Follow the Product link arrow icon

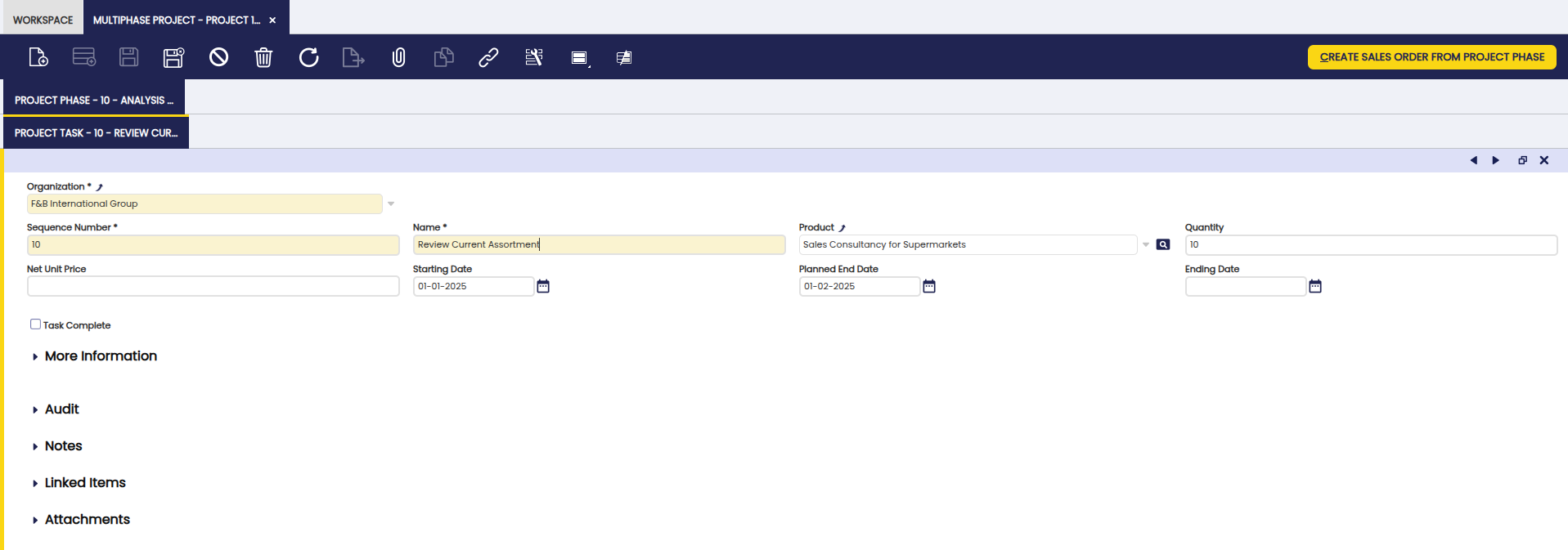[x=842, y=228]
